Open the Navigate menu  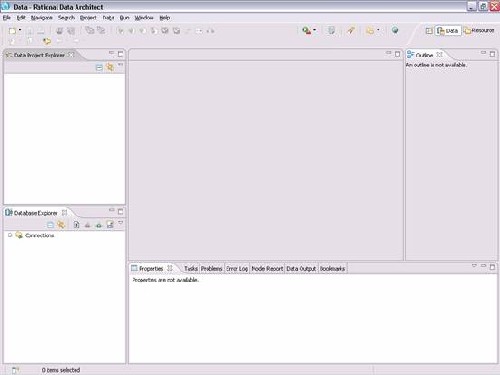(42, 18)
